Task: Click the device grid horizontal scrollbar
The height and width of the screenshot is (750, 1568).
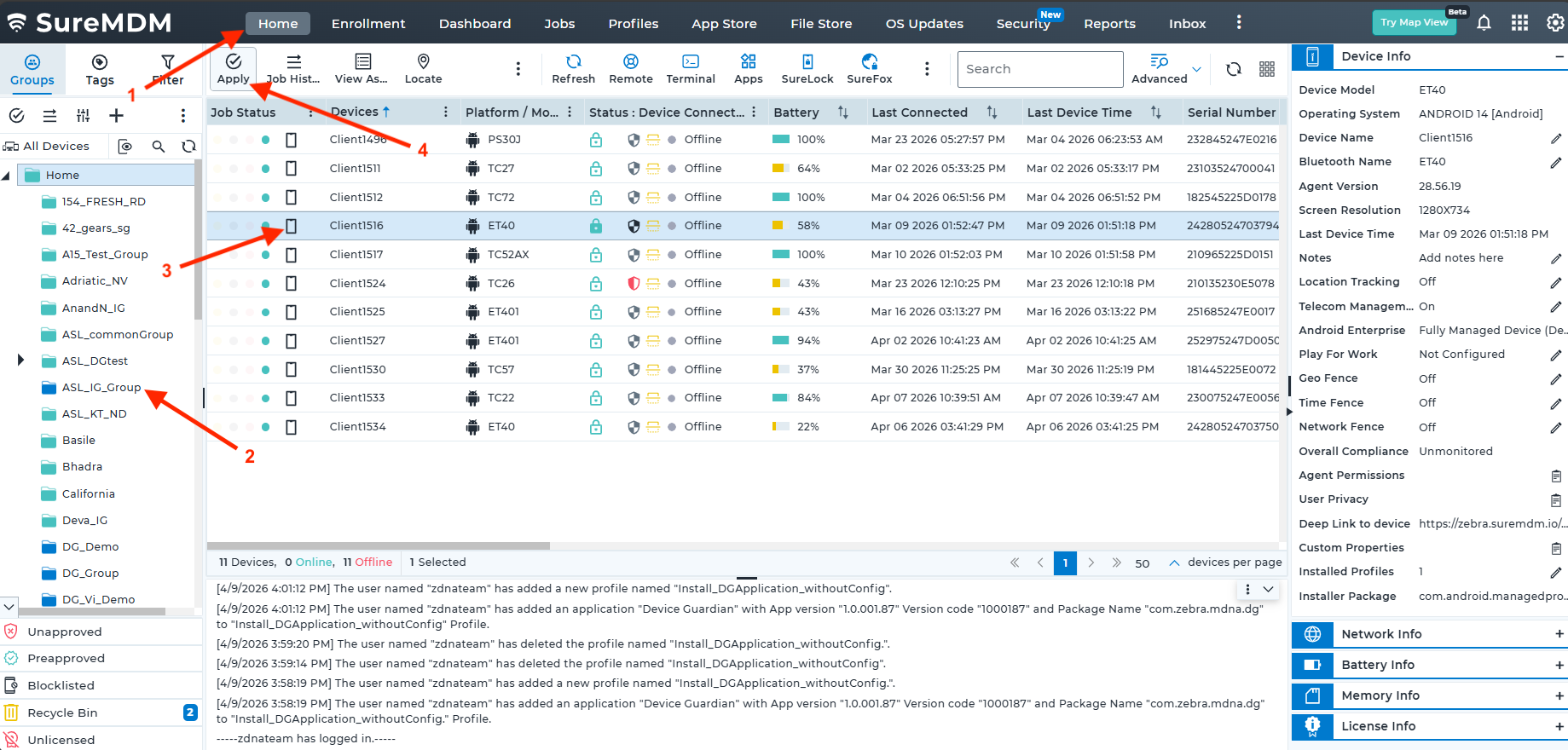Action: click(379, 545)
